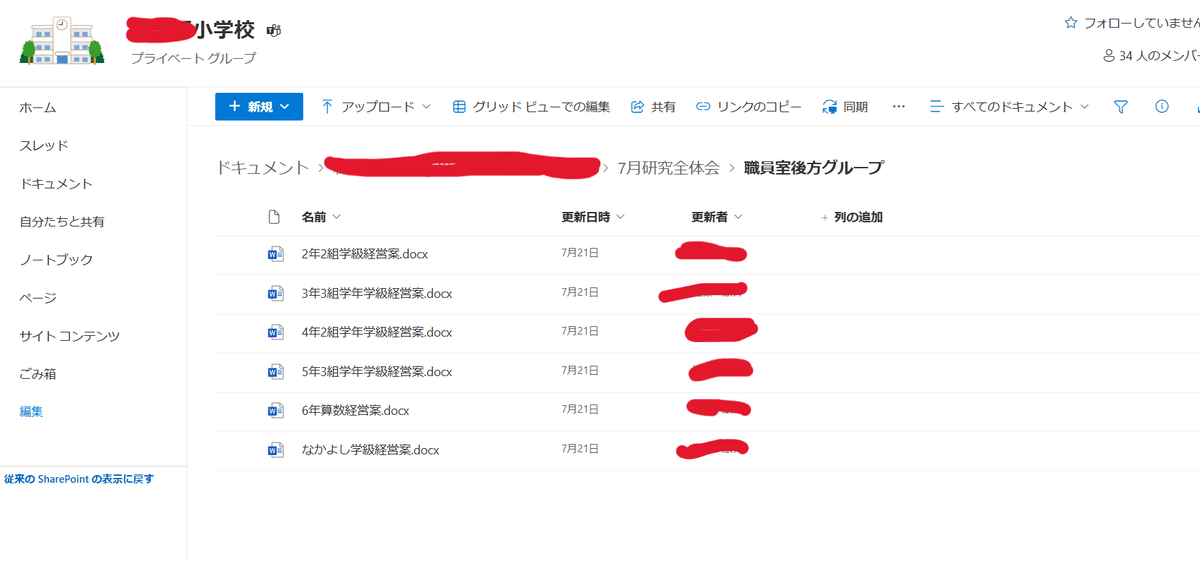Click the Word icon for なかよし学級経営案

(x=275, y=450)
